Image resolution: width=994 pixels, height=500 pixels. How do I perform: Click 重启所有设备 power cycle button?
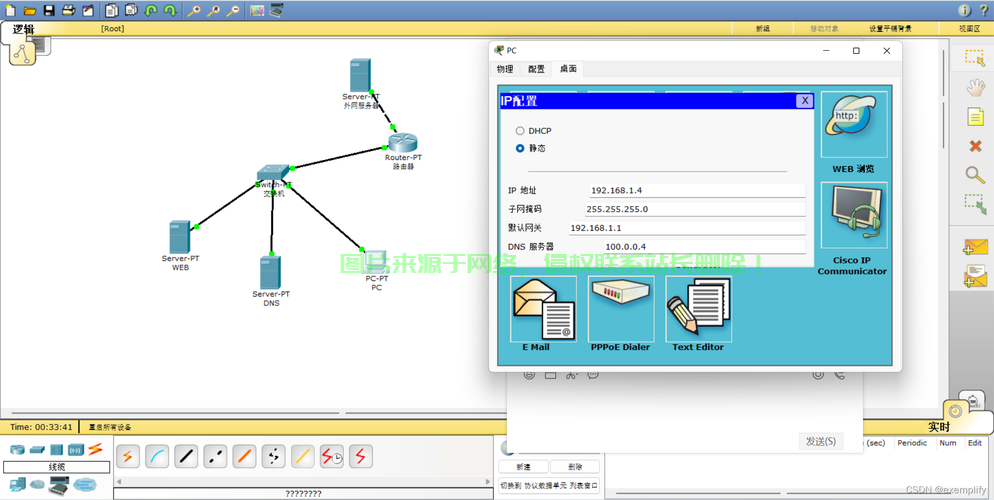pyautogui.click(x=110, y=427)
